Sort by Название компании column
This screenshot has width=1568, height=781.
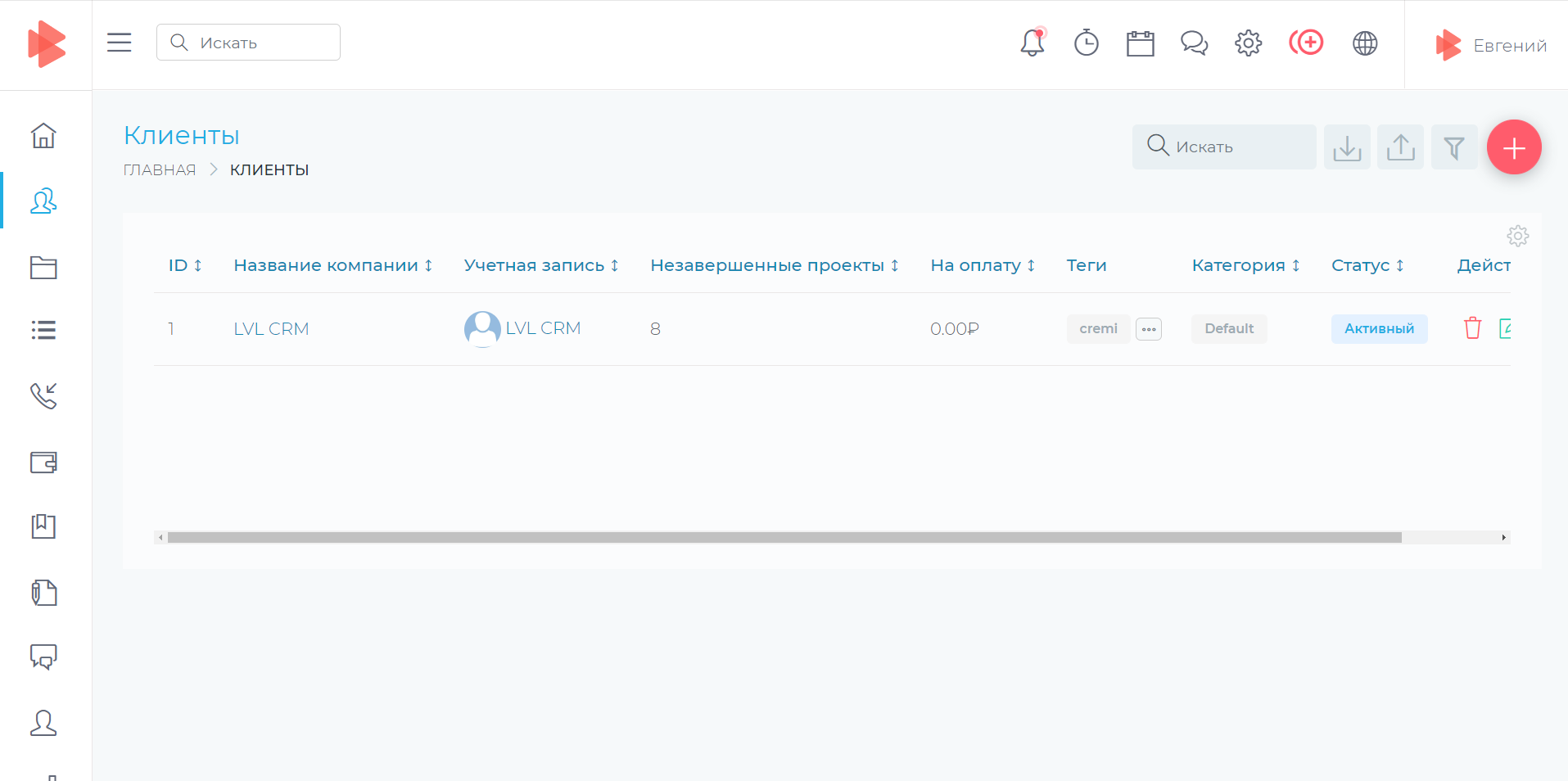point(332,265)
